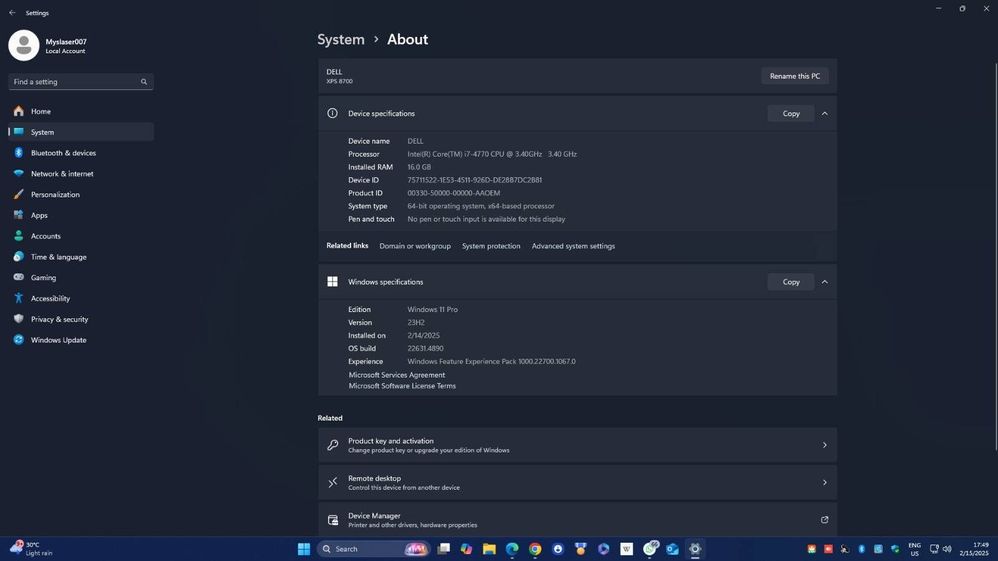This screenshot has width=998, height=561.
Task: Select System in the sidebar
Action: point(81,132)
